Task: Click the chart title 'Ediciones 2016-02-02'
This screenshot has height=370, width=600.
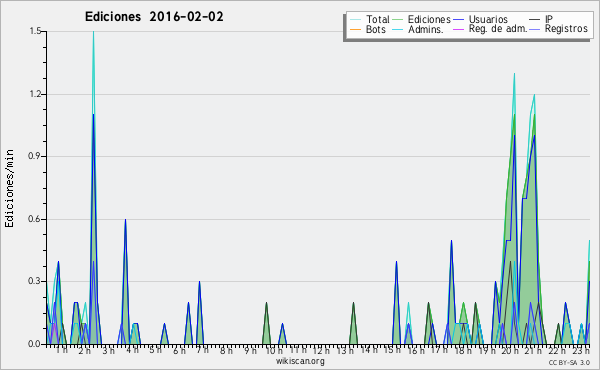Action: click(154, 17)
